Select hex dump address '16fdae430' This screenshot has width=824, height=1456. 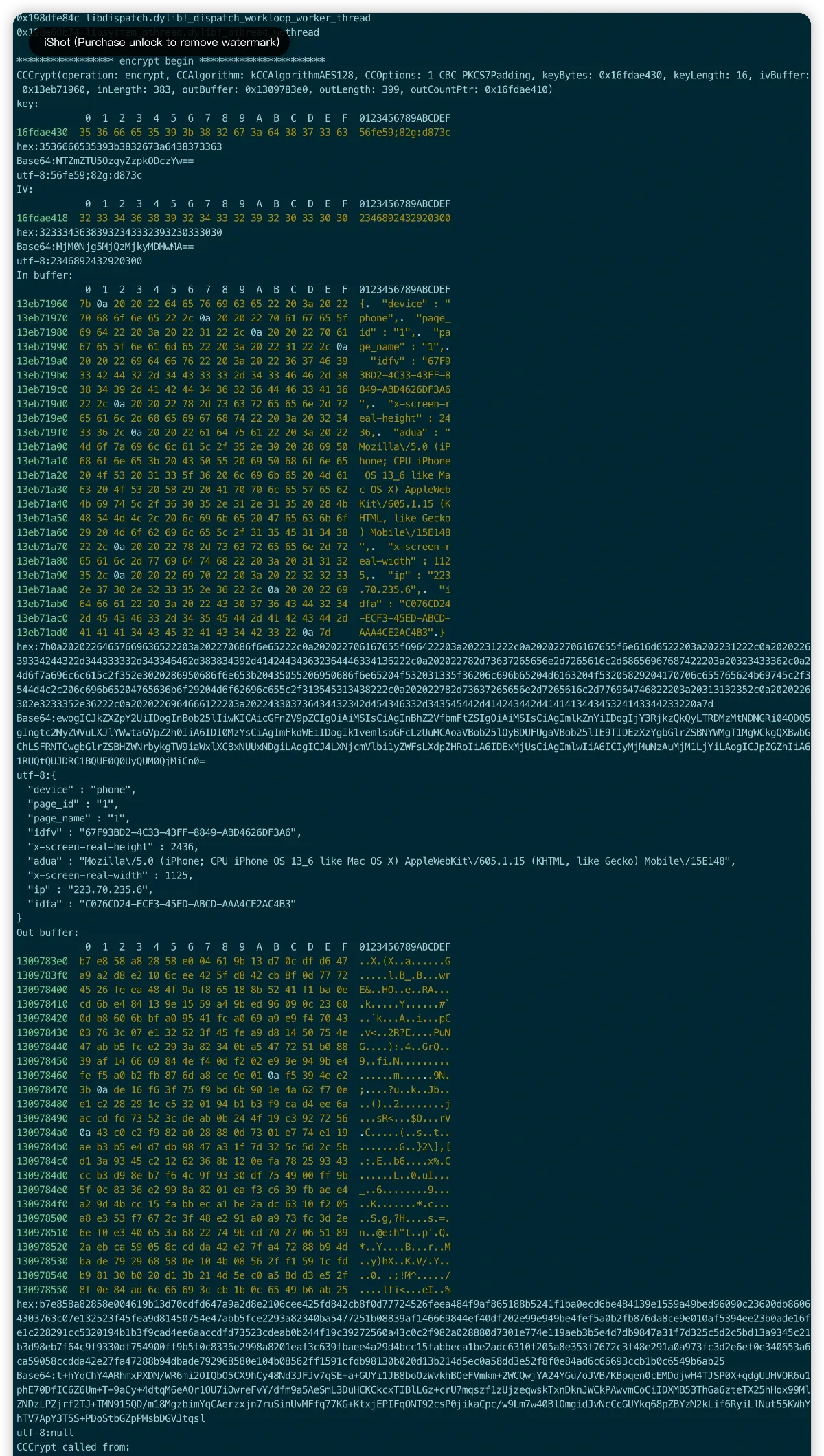(42, 133)
